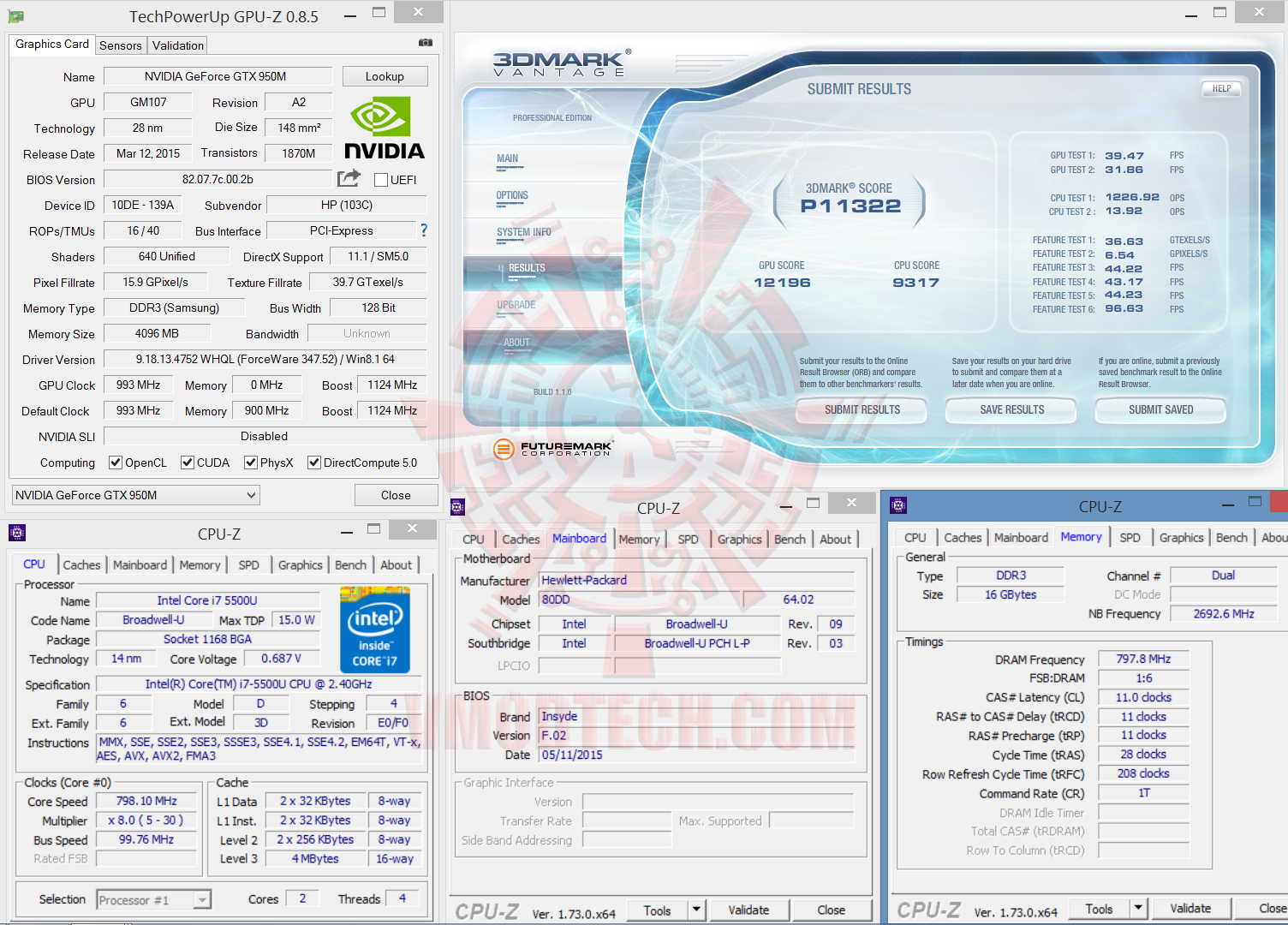This screenshot has width=1288, height=925.
Task: Click the Intel Core i7 badge logo
Action: point(375,630)
